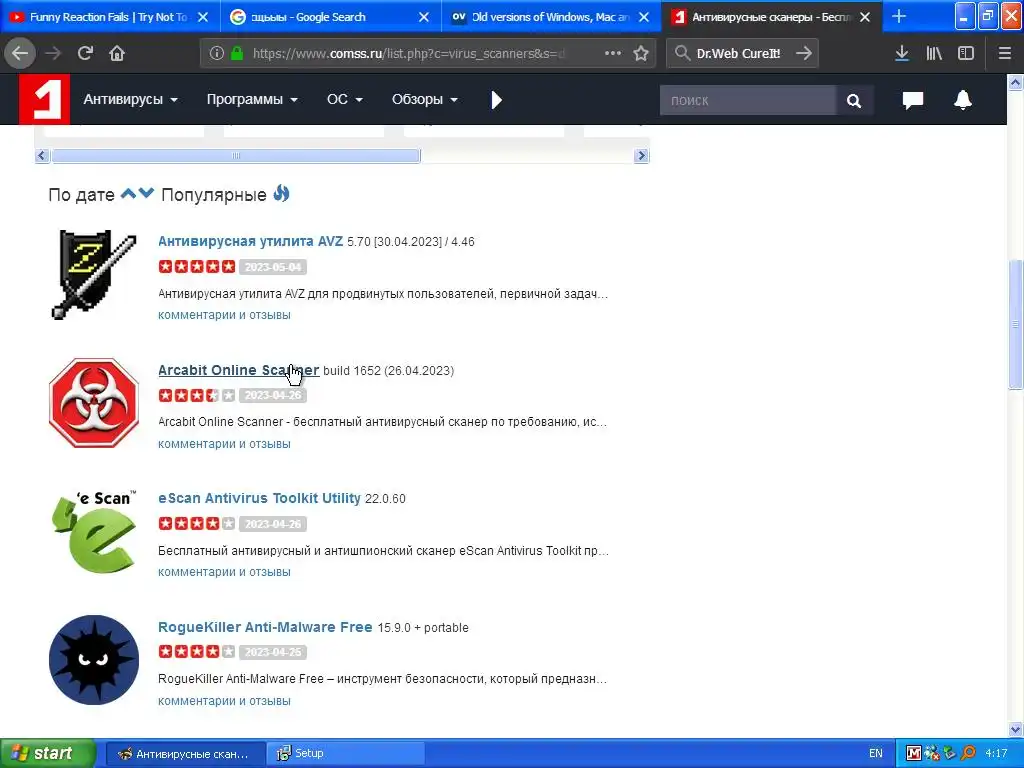Expand the Обзоры dropdown menu
The image size is (1024, 768).
pyautogui.click(x=424, y=99)
